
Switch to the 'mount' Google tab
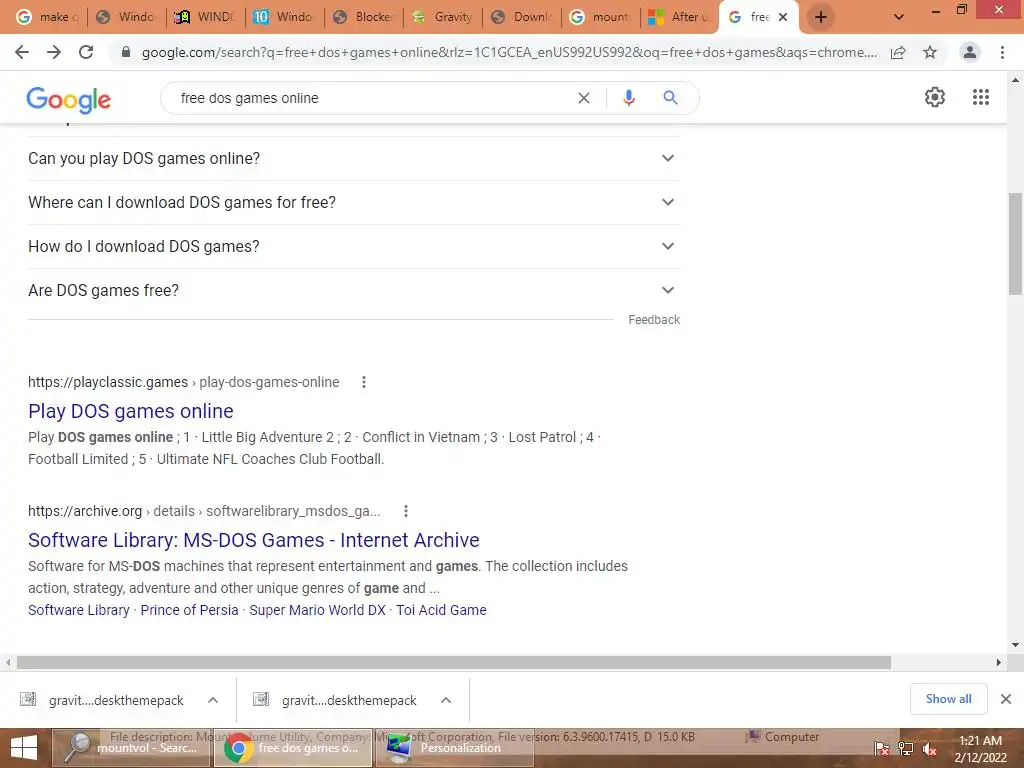(600, 17)
